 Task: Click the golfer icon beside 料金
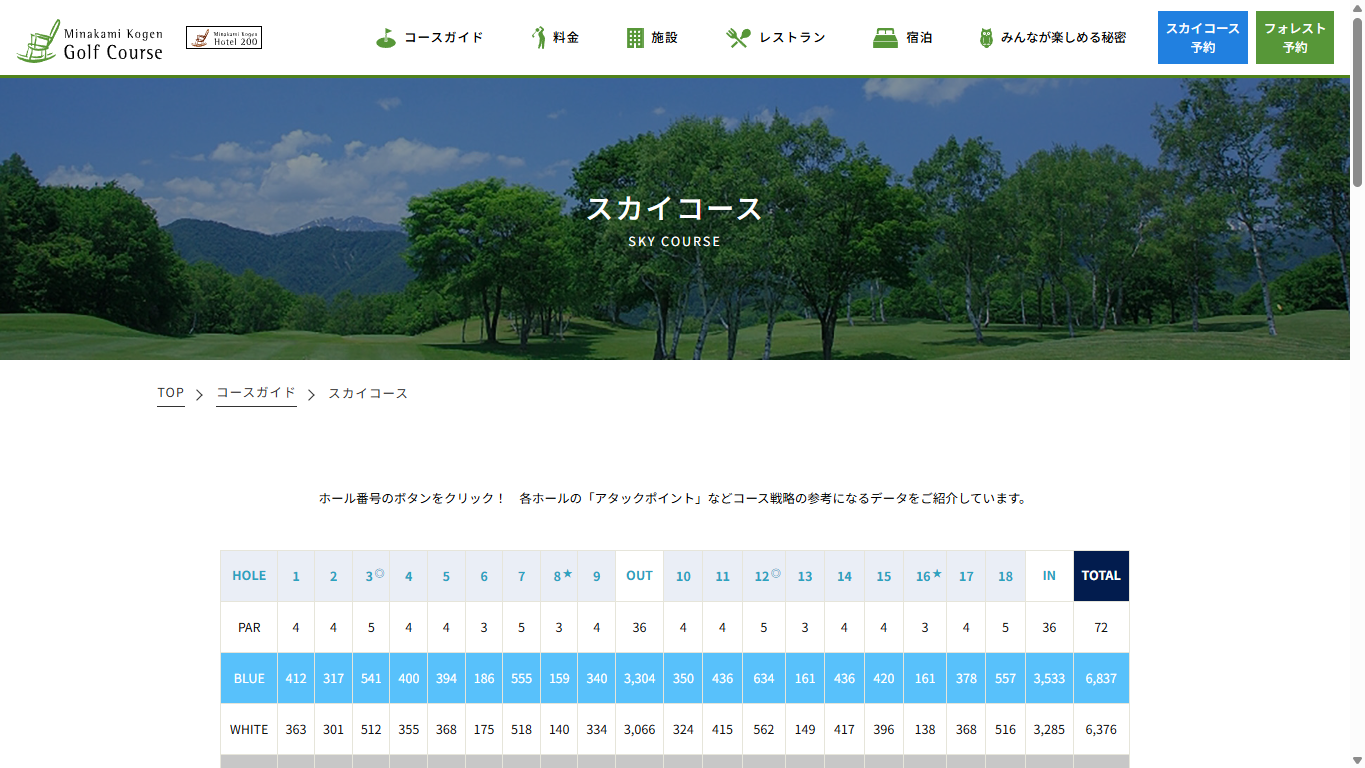tap(540, 38)
